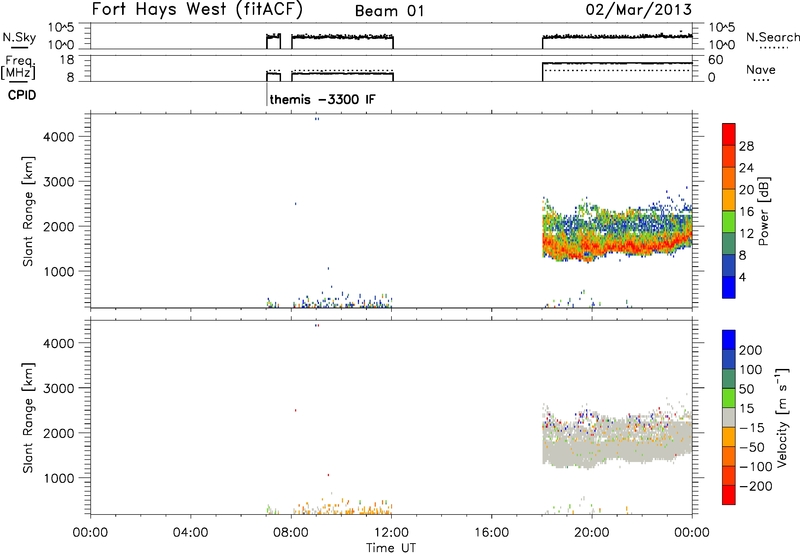800x554 pixels.
Task: Click the '18' frequency axis tick label
Action: pyautogui.click(x=67, y=60)
